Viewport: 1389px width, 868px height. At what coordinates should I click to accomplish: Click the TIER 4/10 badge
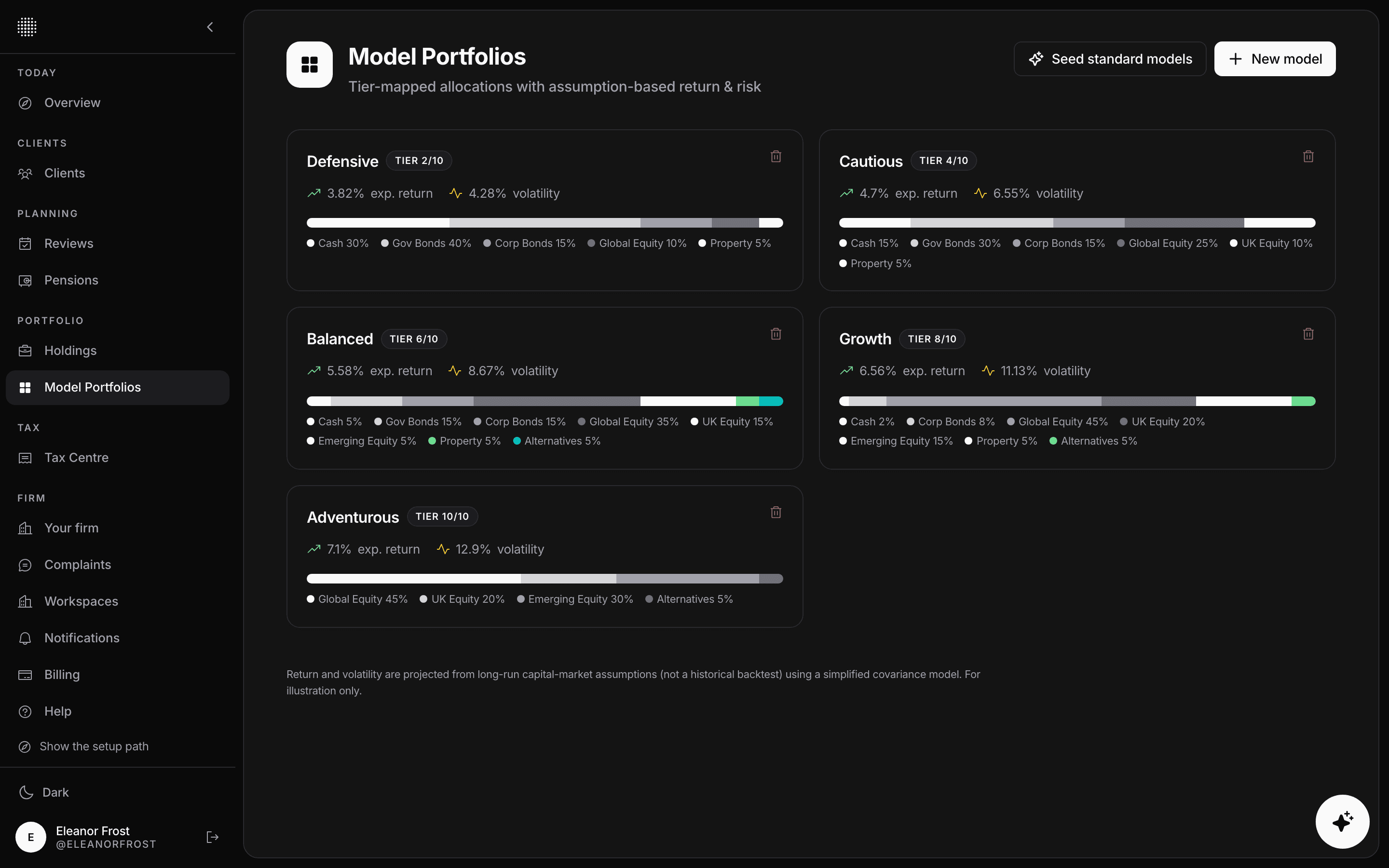click(943, 161)
